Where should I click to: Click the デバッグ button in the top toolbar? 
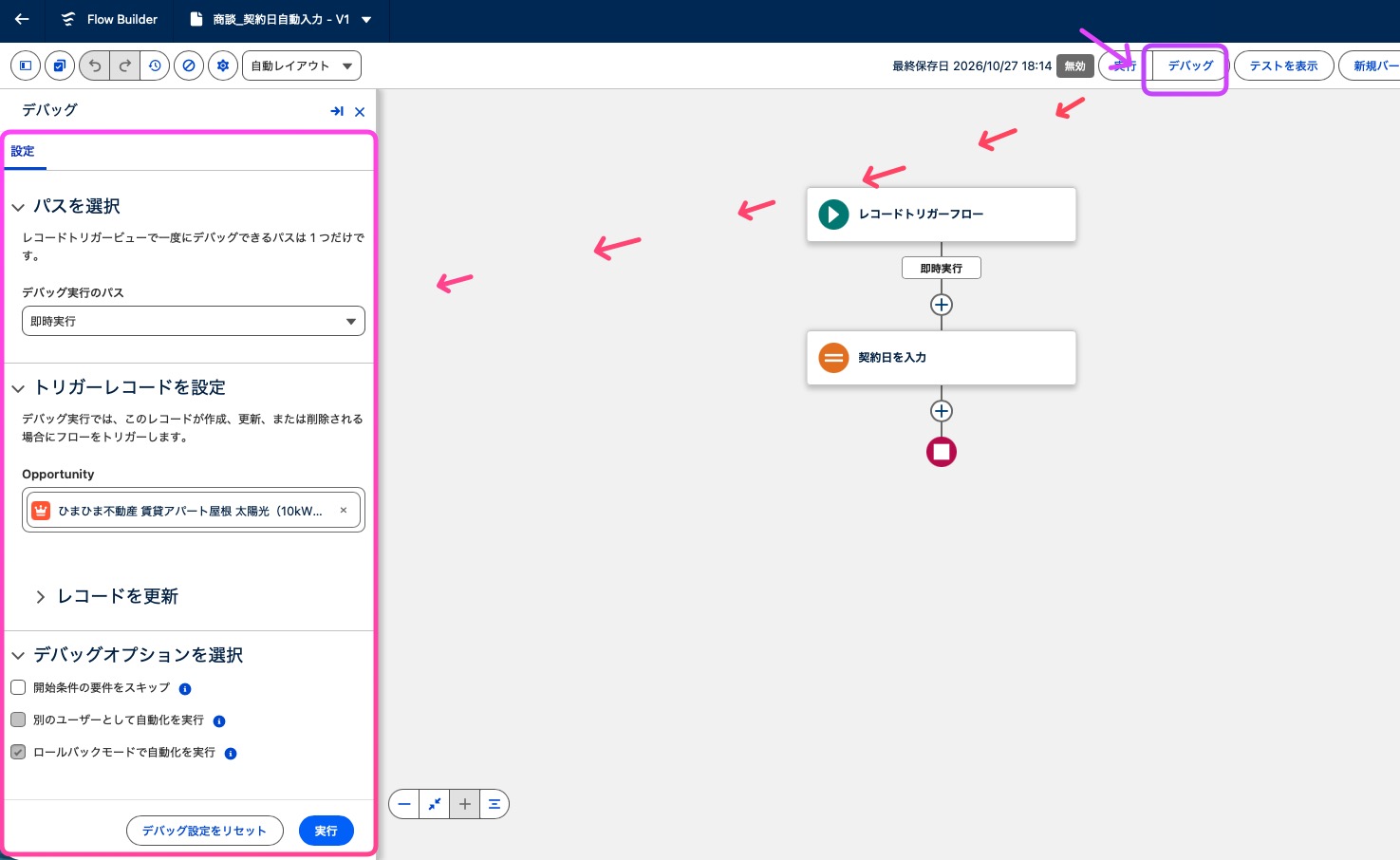1190,65
